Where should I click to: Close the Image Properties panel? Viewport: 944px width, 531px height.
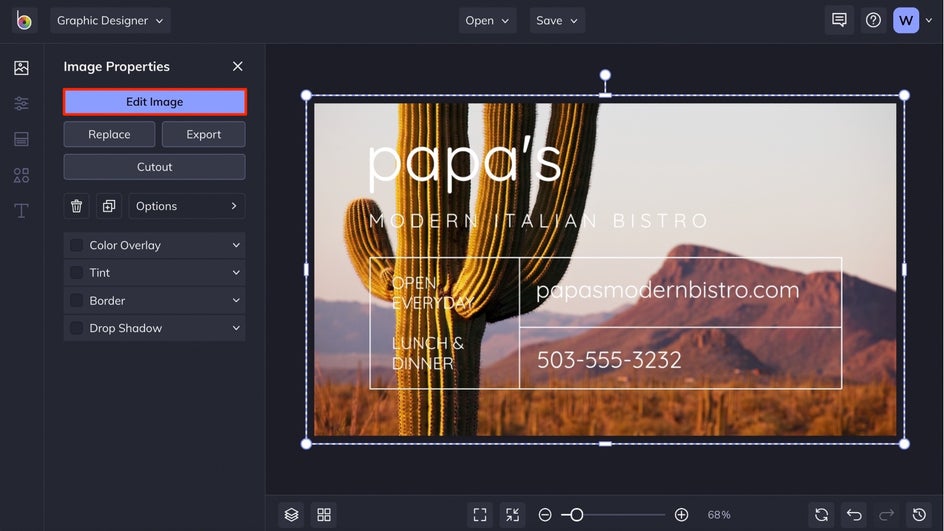pos(238,66)
